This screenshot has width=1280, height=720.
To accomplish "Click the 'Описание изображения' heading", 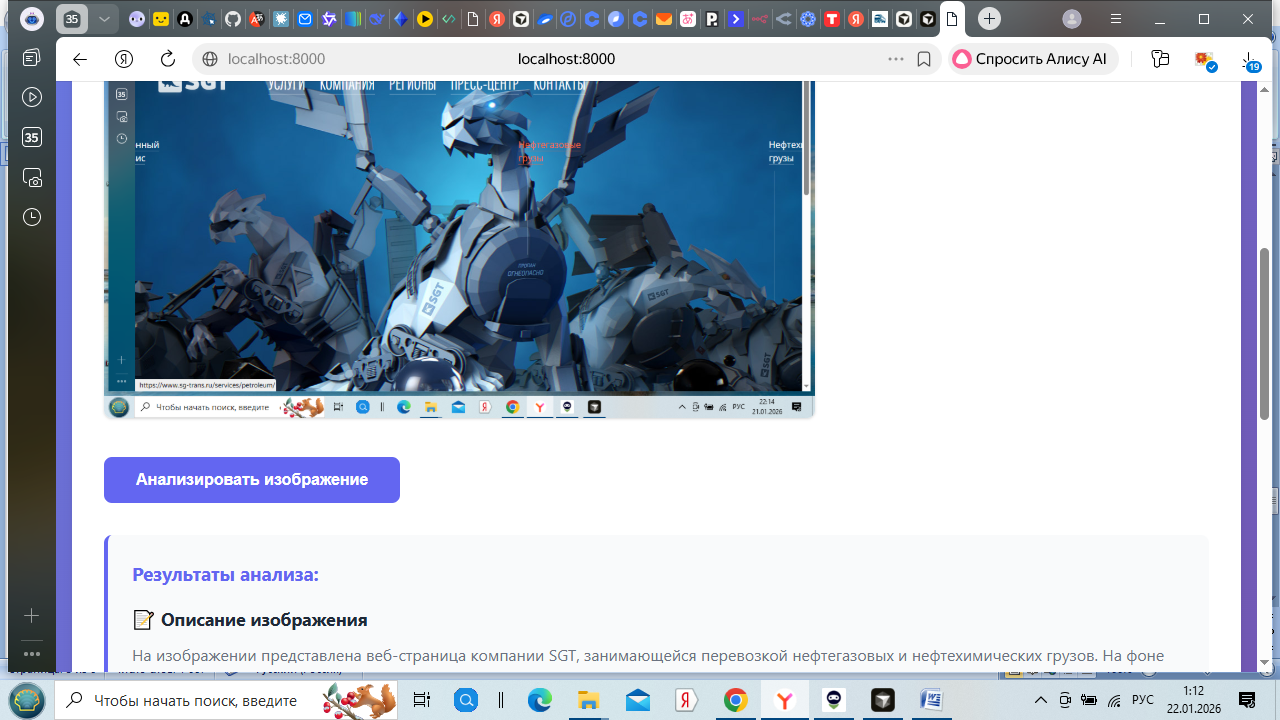I will pyautogui.click(x=264, y=620).
